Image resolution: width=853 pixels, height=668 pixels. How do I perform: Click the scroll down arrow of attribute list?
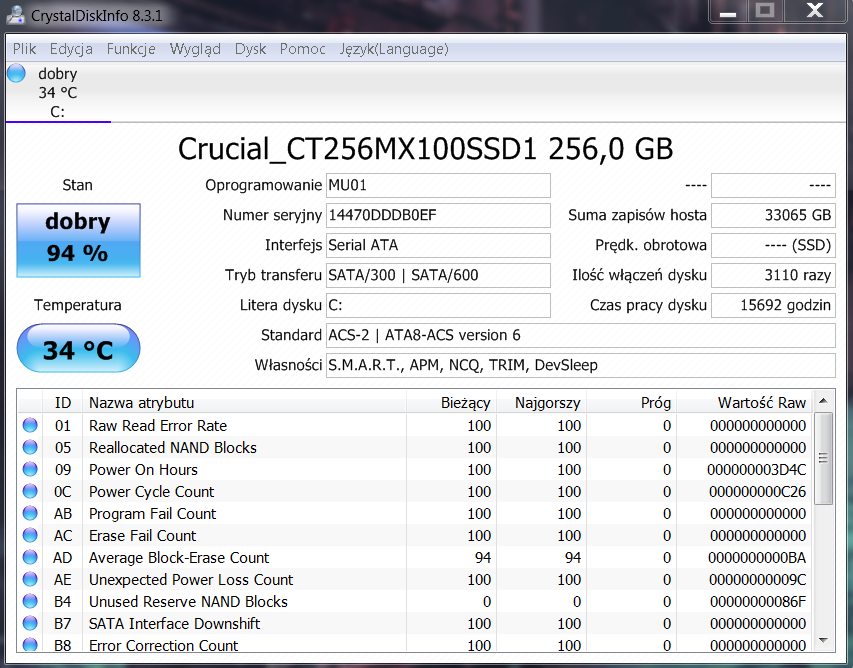823,640
